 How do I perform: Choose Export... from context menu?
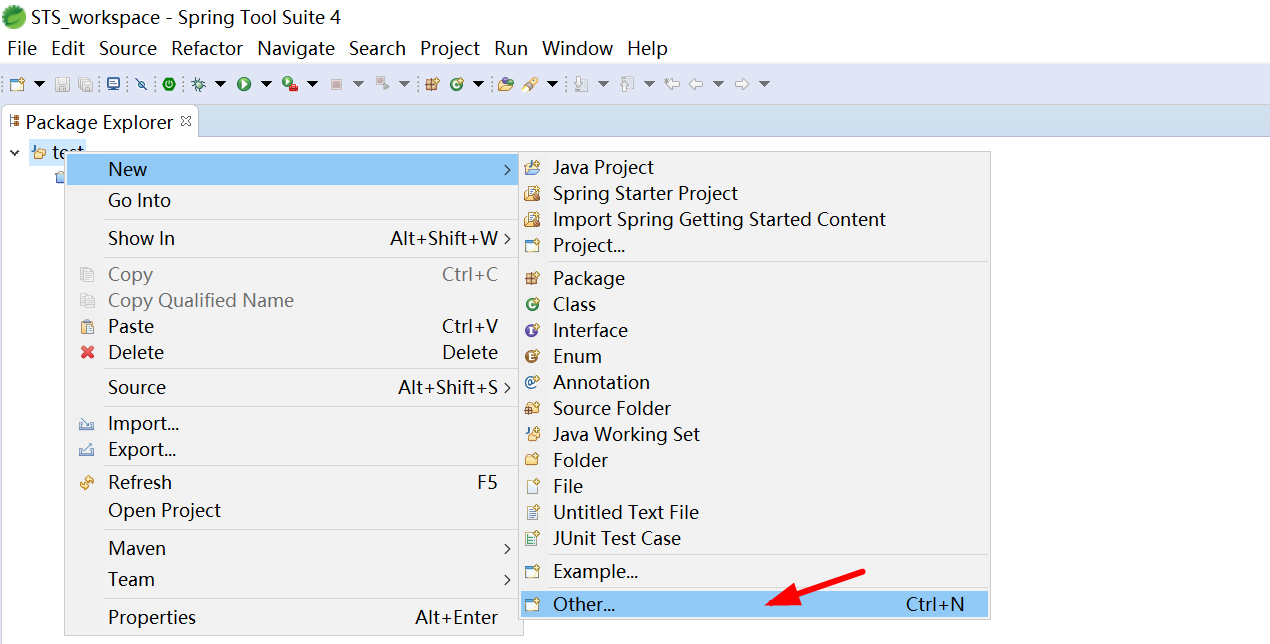point(291,449)
